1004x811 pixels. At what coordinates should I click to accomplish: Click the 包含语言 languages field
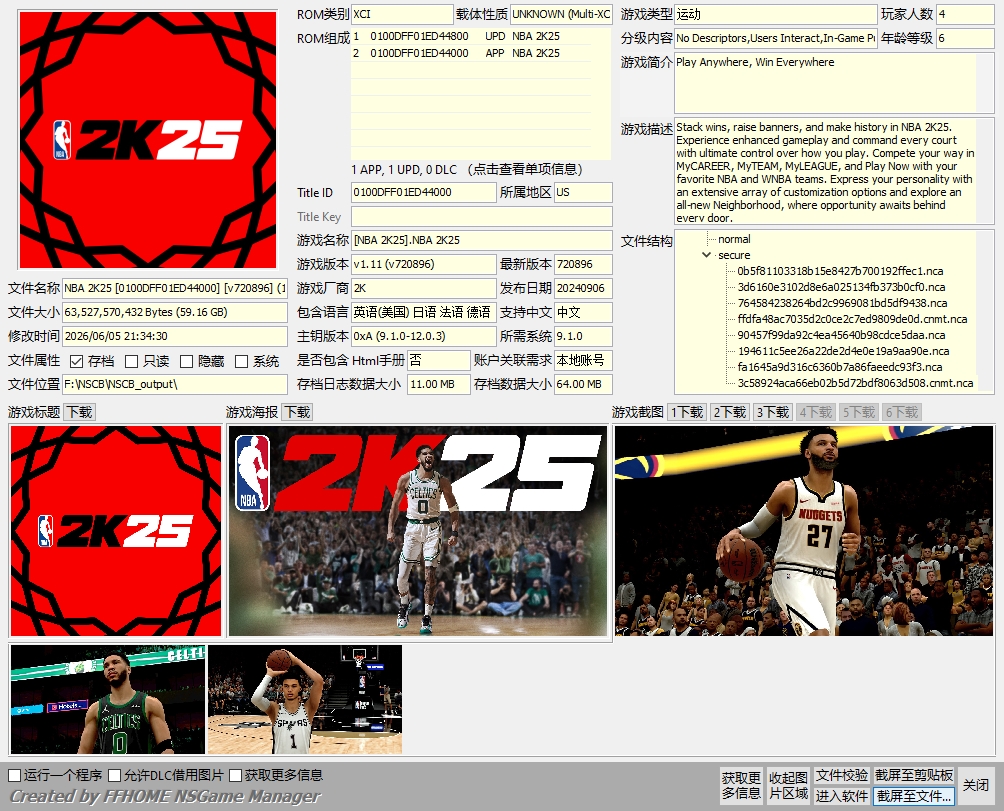pos(424,312)
